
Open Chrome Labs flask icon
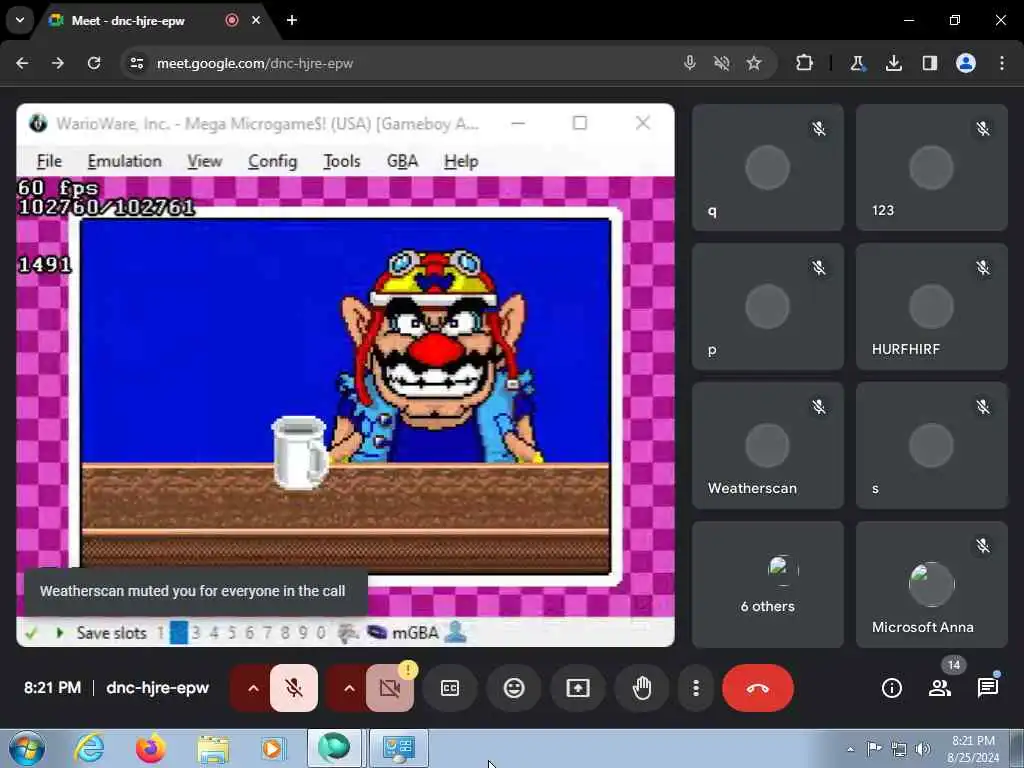click(857, 63)
